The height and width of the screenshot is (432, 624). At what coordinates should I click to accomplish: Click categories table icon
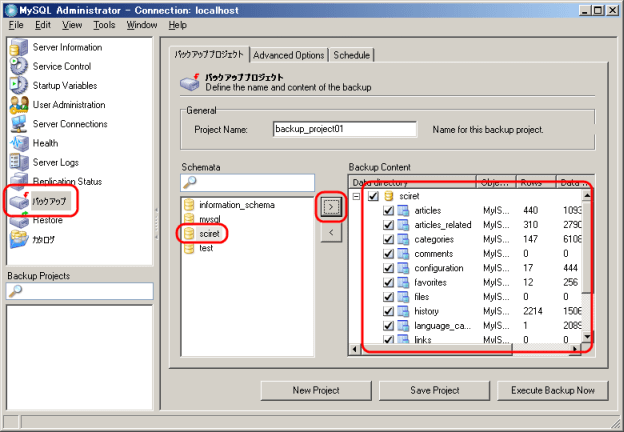point(403,239)
